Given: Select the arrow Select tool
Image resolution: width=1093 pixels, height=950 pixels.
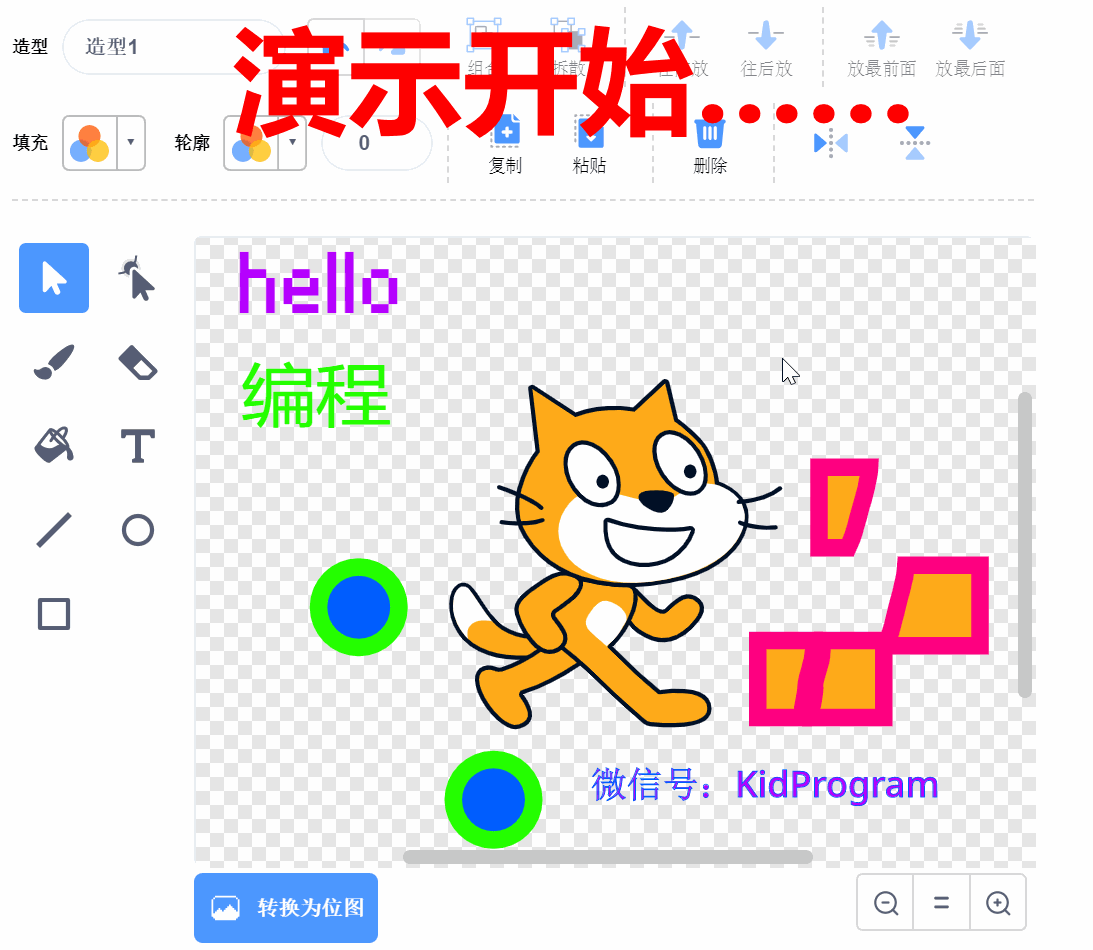Looking at the screenshot, I should click(54, 277).
